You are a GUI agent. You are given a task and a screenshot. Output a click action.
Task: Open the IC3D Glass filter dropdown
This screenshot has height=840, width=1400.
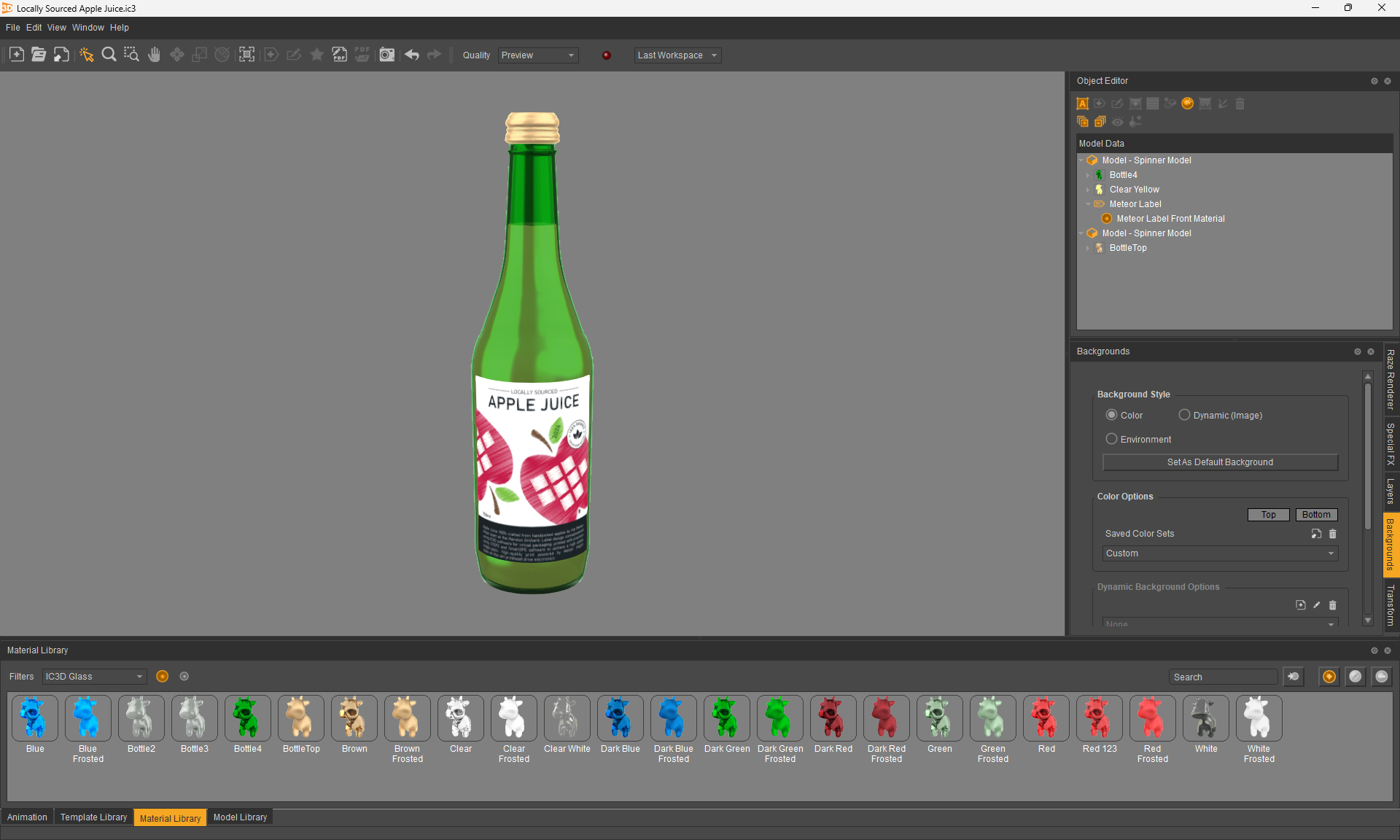pyautogui.click(x=94, y=677)
